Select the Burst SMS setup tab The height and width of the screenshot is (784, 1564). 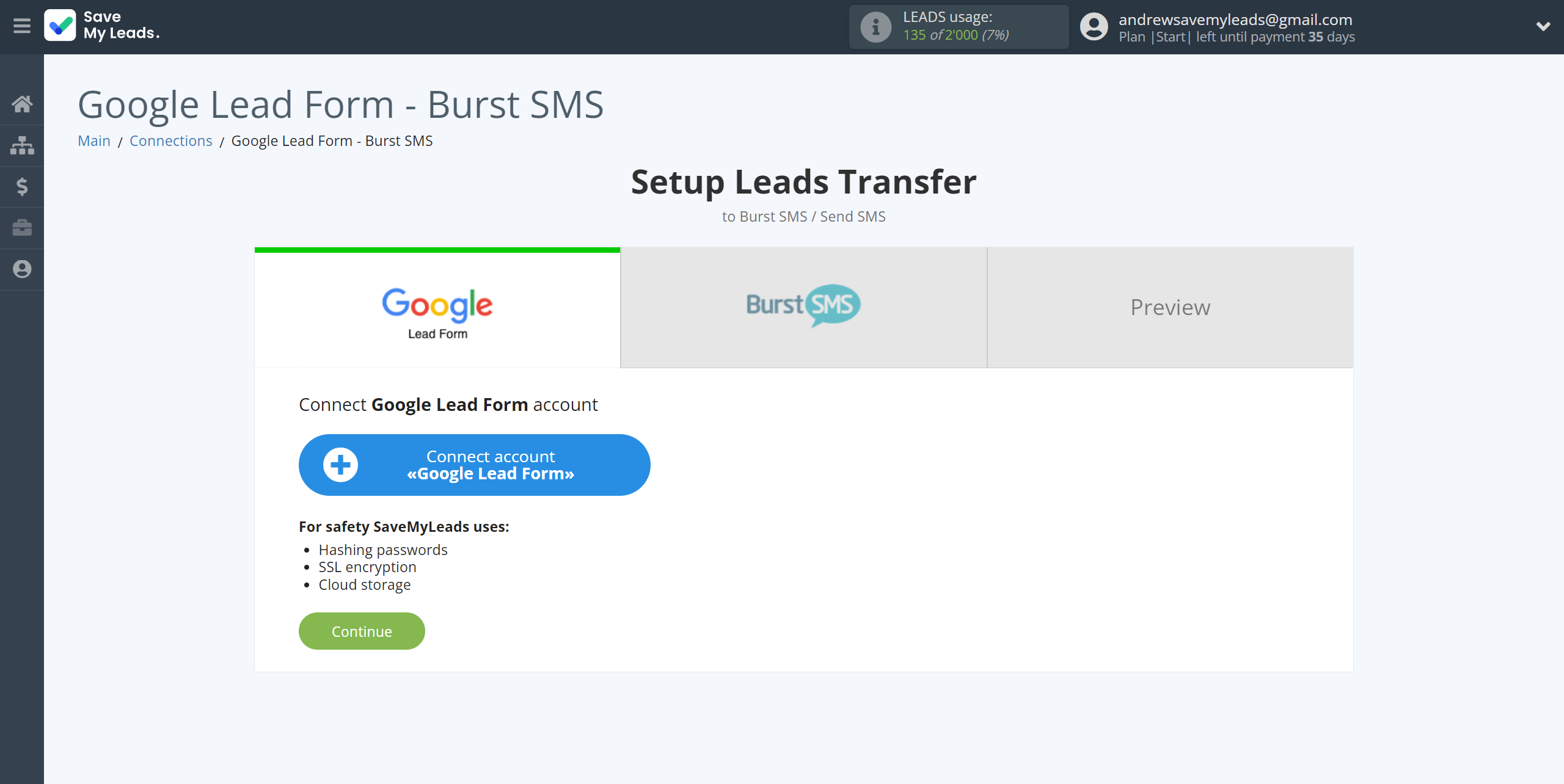coord(804,307)
